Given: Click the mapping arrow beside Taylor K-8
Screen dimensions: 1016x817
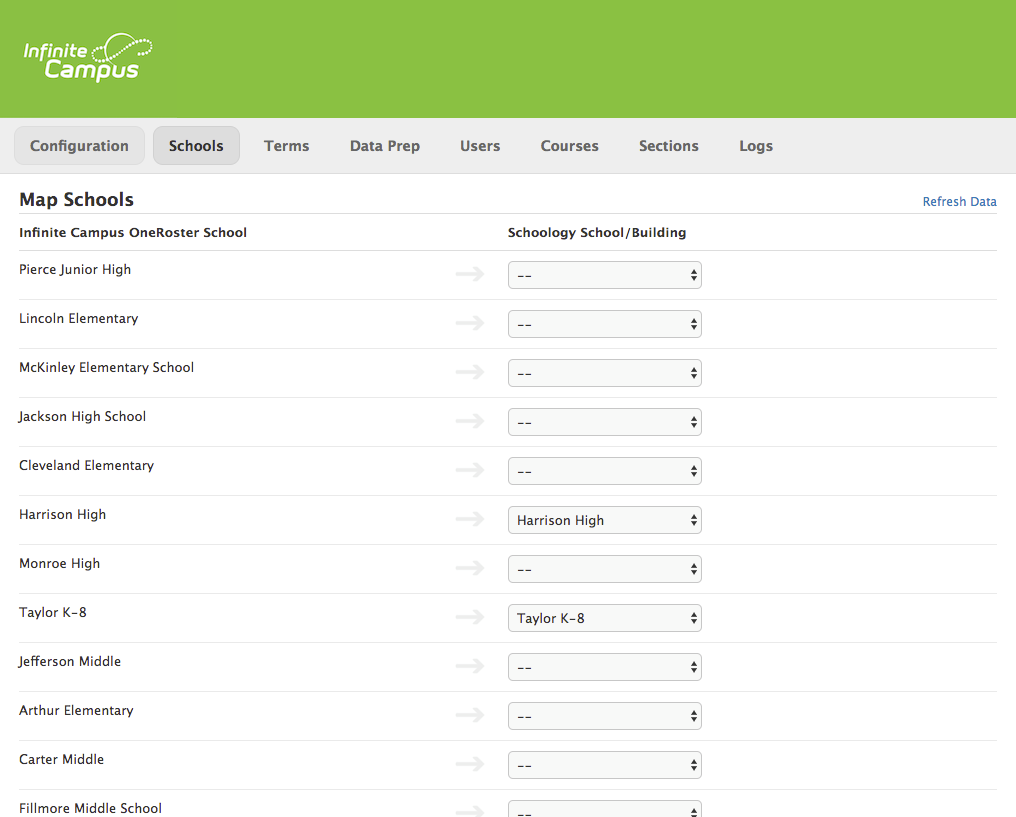Looking at the screenshot, I should click(x=469, y=617).
